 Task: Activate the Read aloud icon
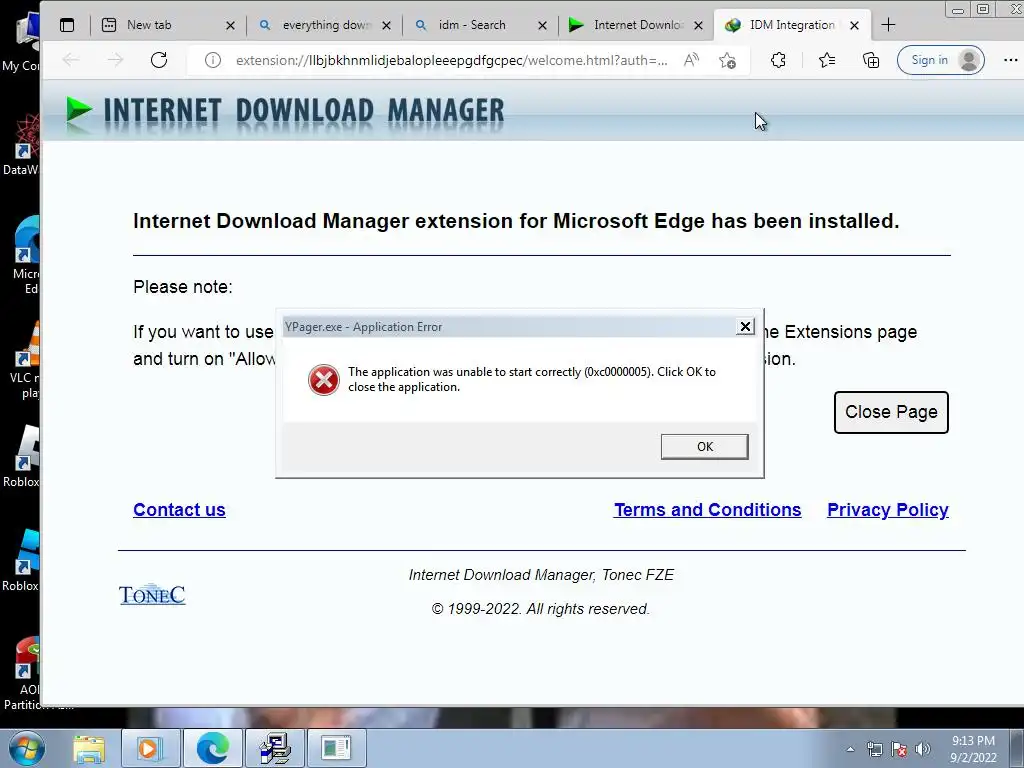(x=691, y=60)
